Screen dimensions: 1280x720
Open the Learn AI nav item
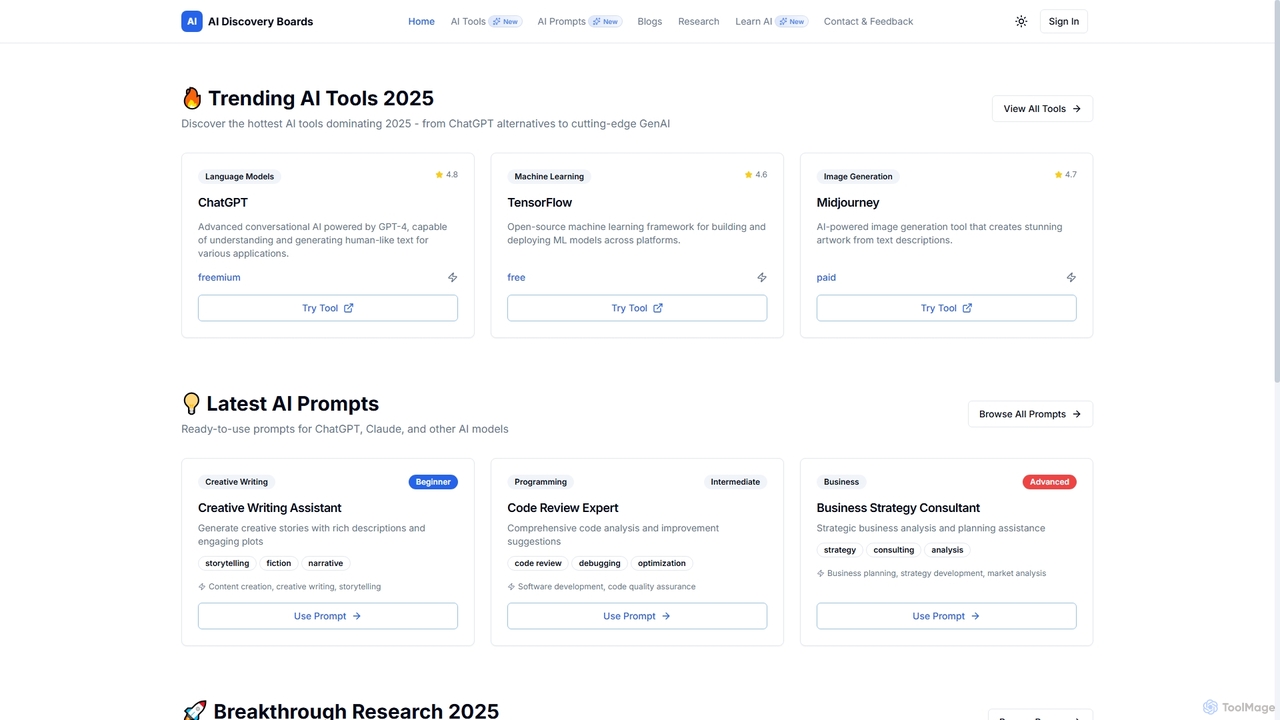coord(771,21)
